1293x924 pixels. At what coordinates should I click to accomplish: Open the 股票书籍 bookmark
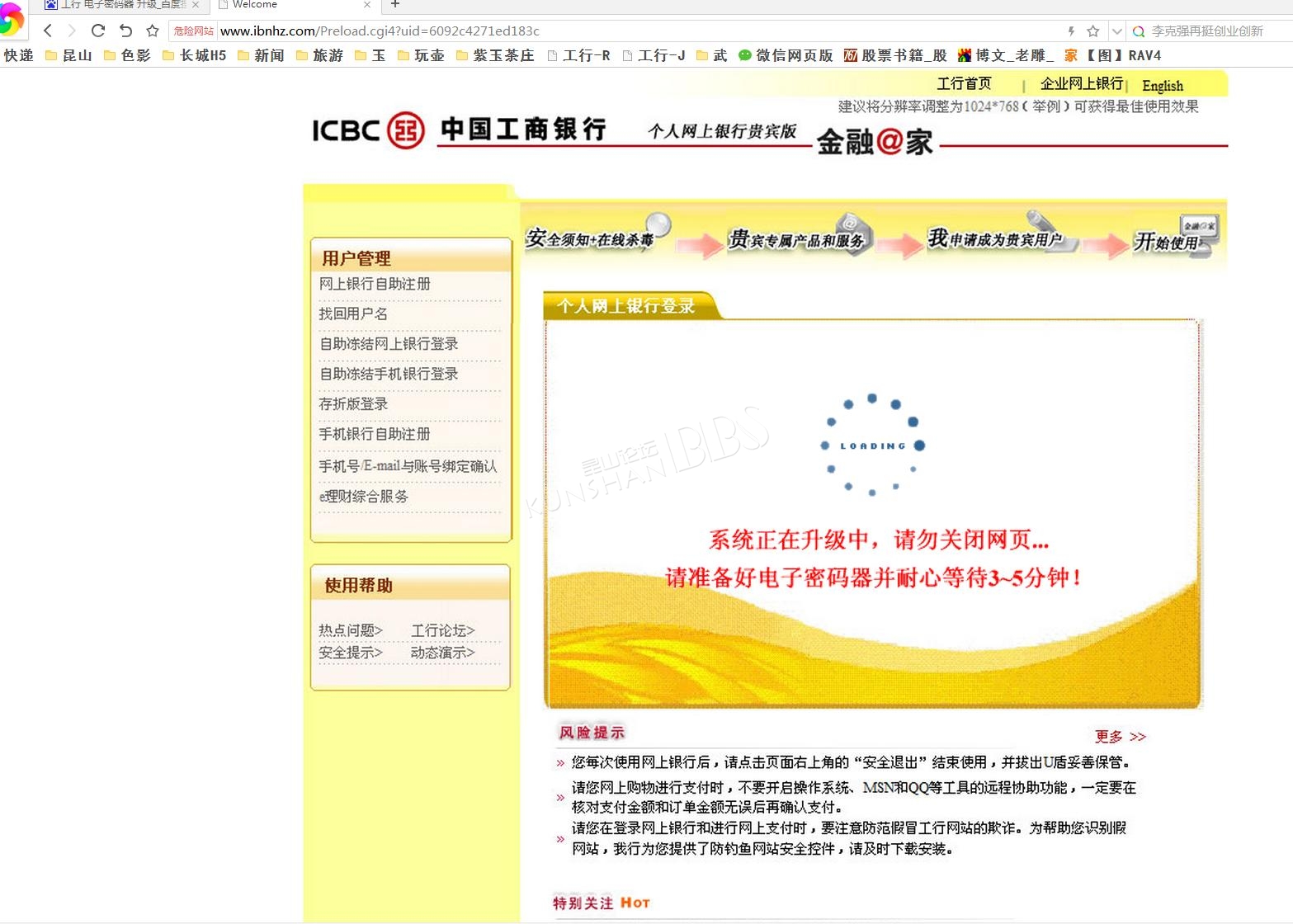click(x=895, y=55)
